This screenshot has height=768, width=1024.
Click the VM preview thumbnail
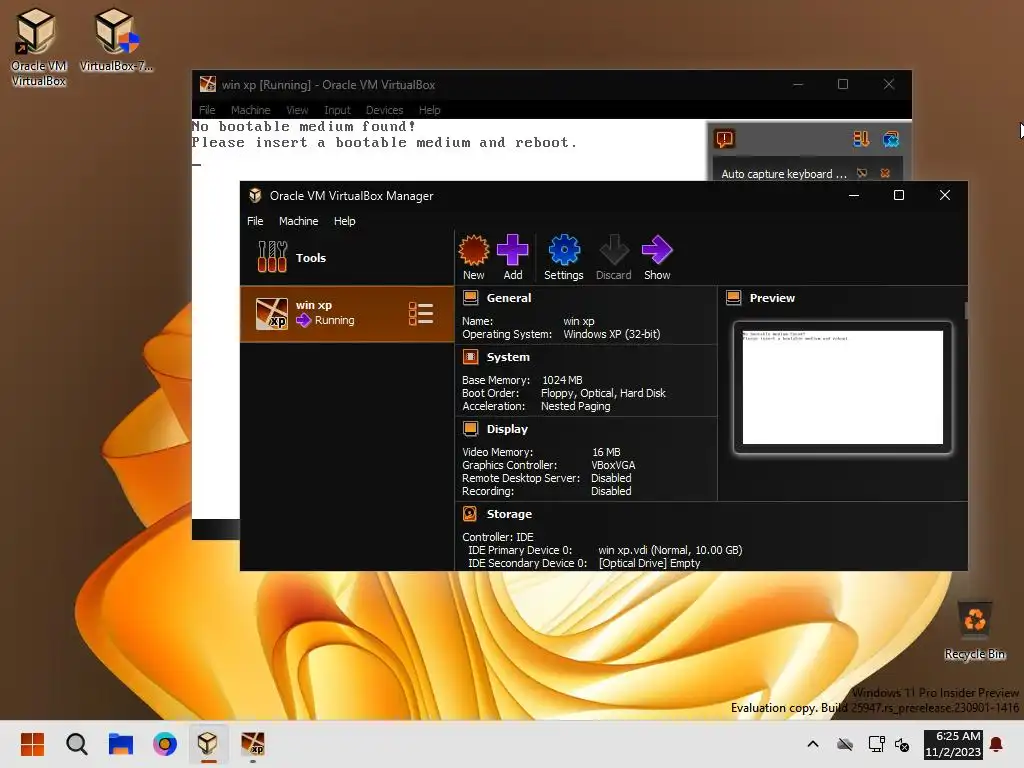pos(842,387)
